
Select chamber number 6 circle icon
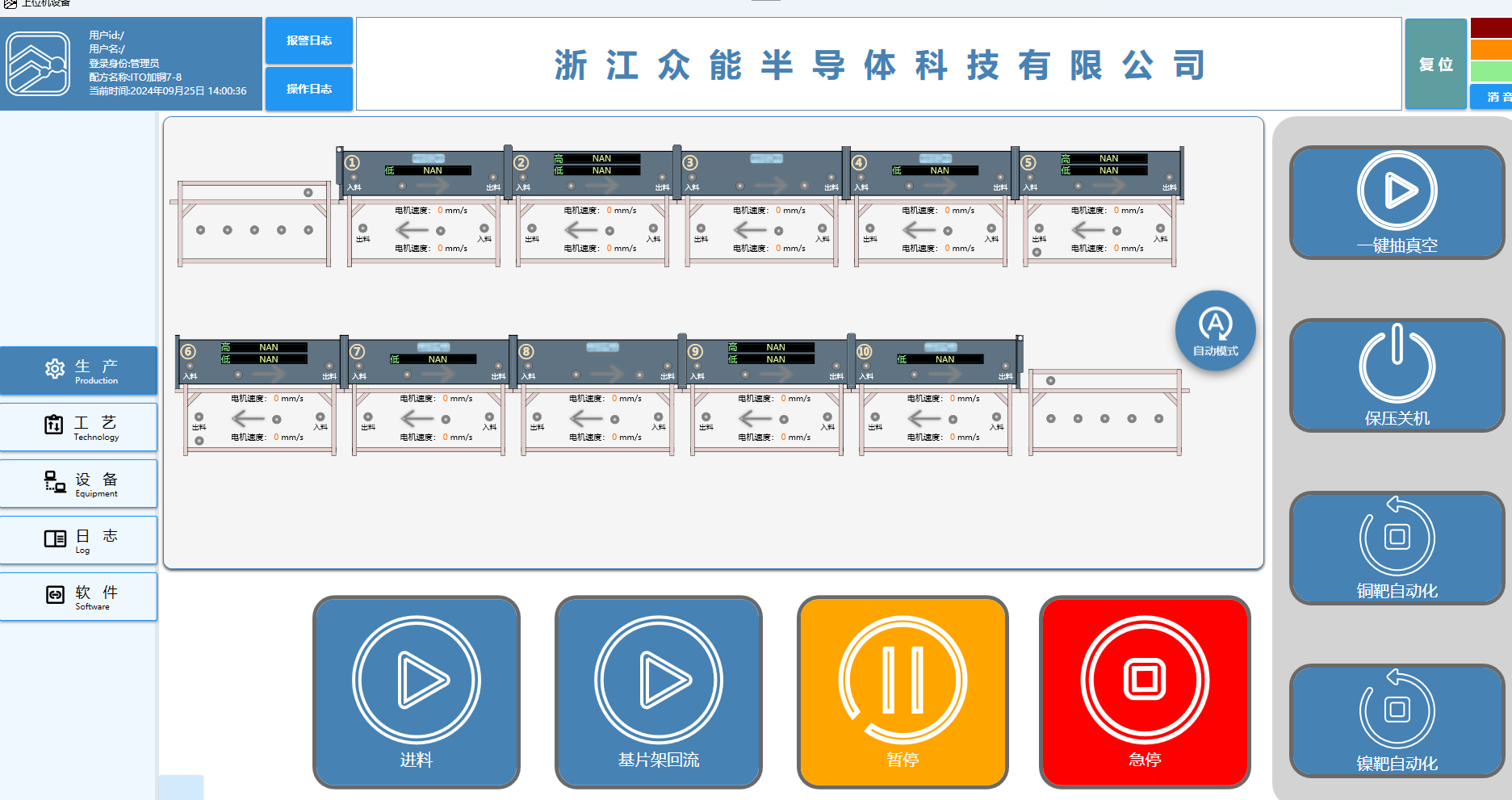188,351
